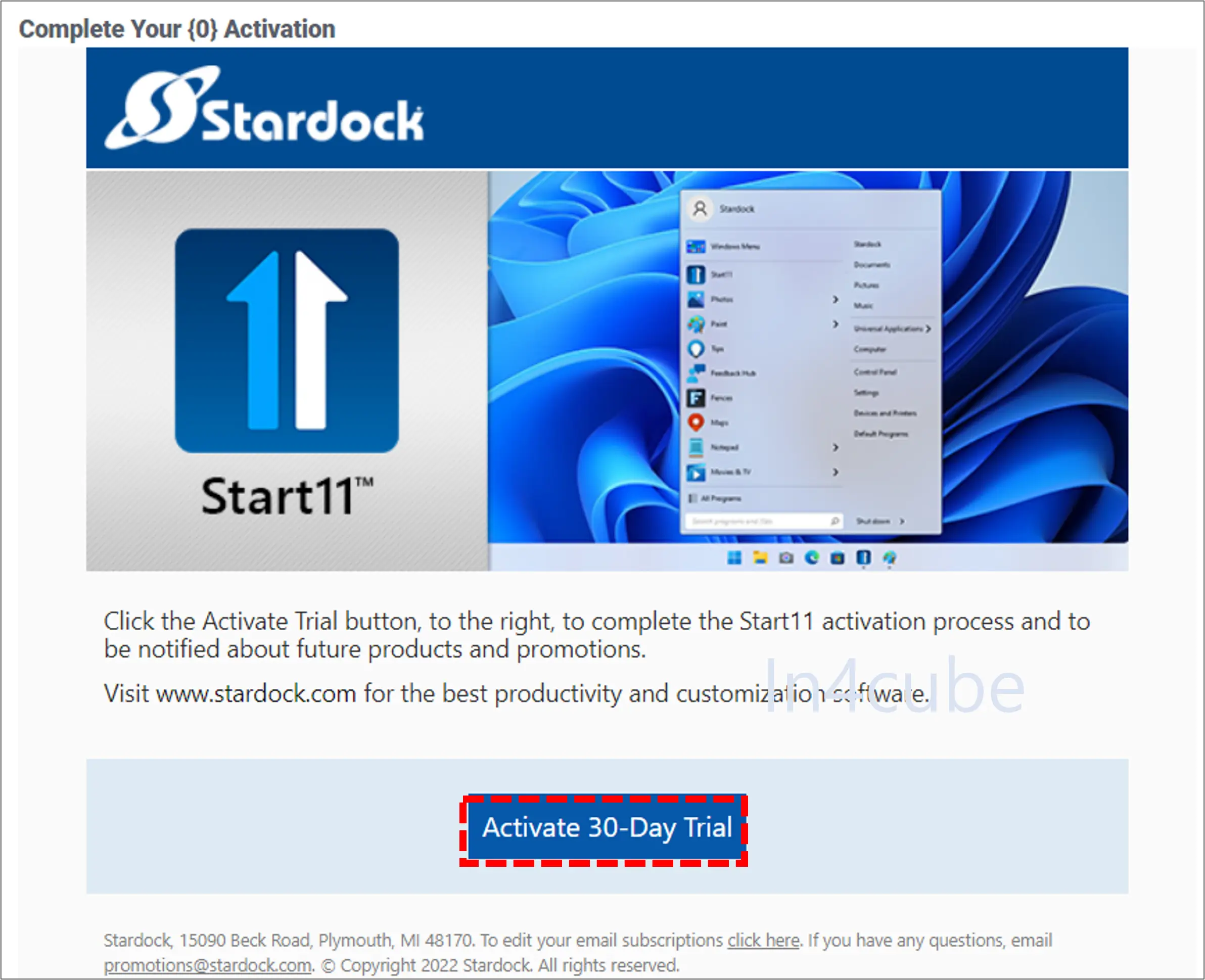Select Settings in the preview menu
Viewport: 1205px width, 980px height.
866,392
